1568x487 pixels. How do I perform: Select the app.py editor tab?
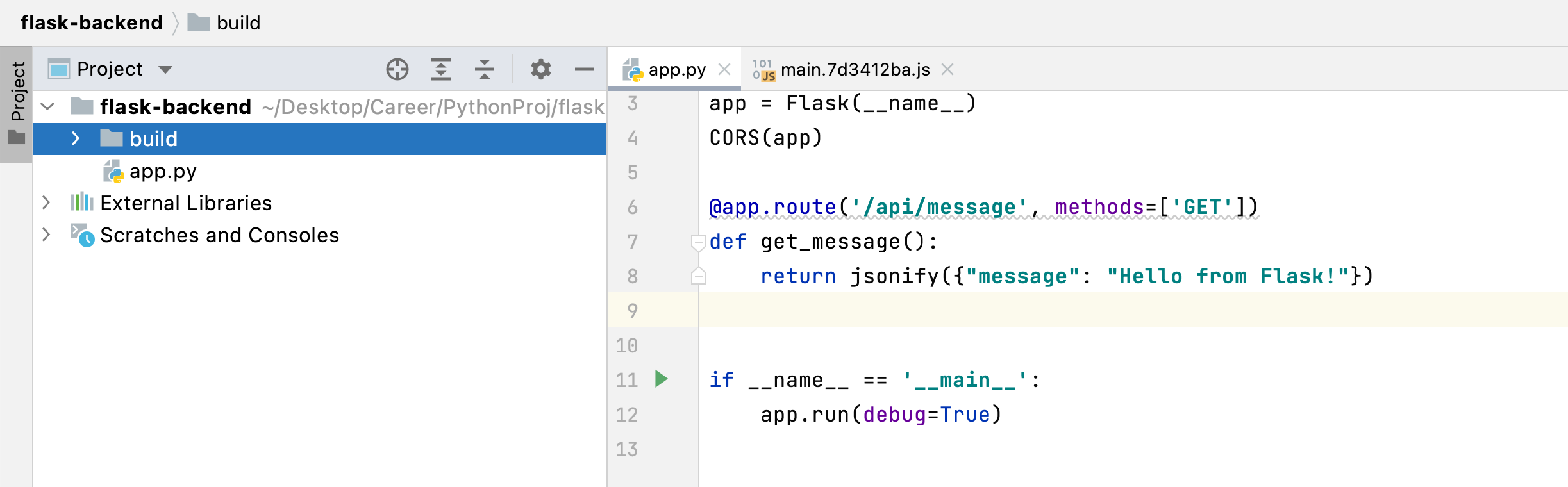tap(676, 69)
